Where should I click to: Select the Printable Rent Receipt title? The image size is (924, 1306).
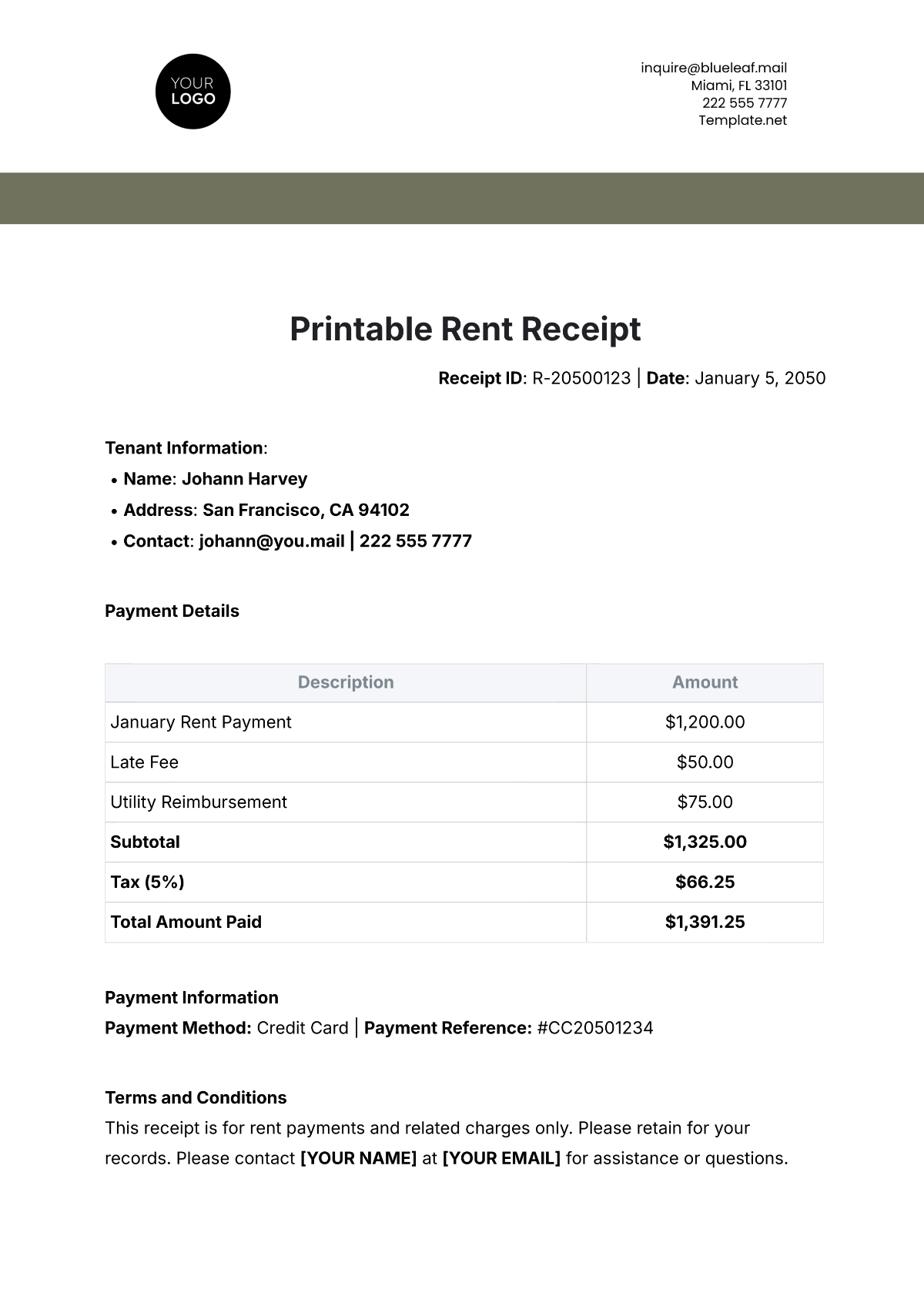click(465, 329)
